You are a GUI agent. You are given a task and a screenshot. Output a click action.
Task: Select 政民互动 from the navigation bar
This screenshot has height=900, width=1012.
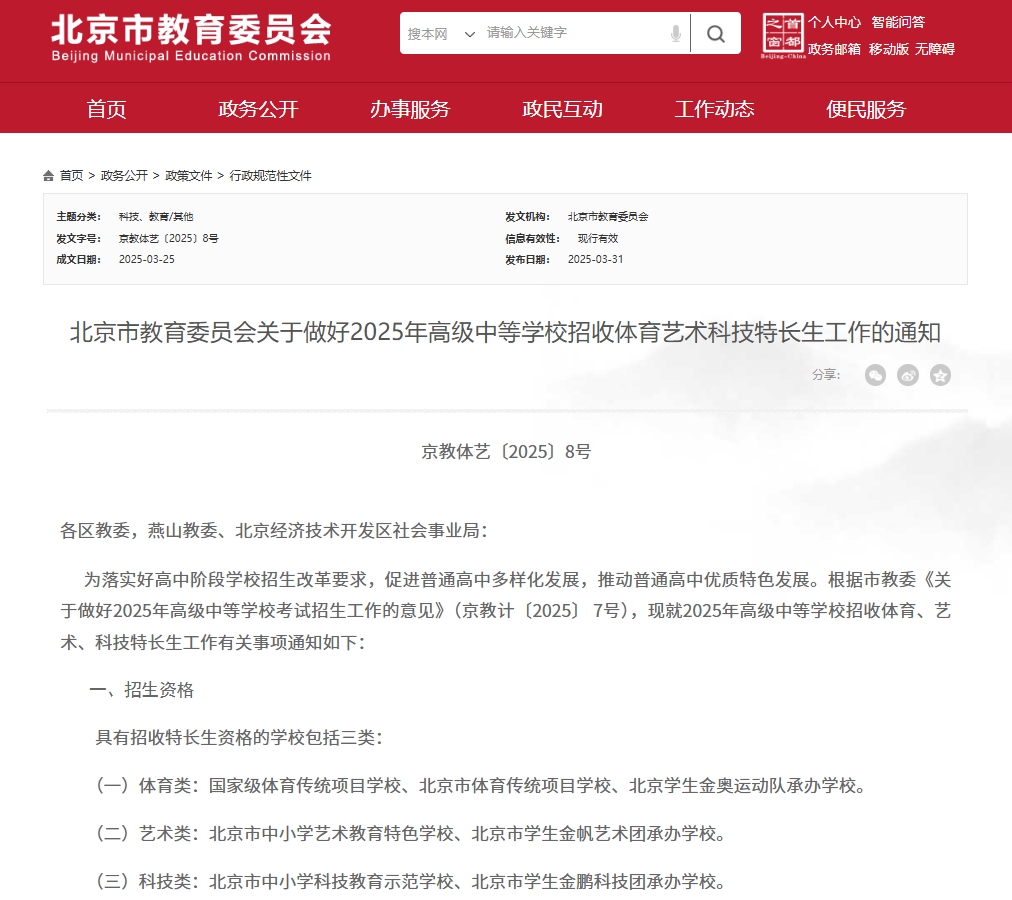coord(562,109)
